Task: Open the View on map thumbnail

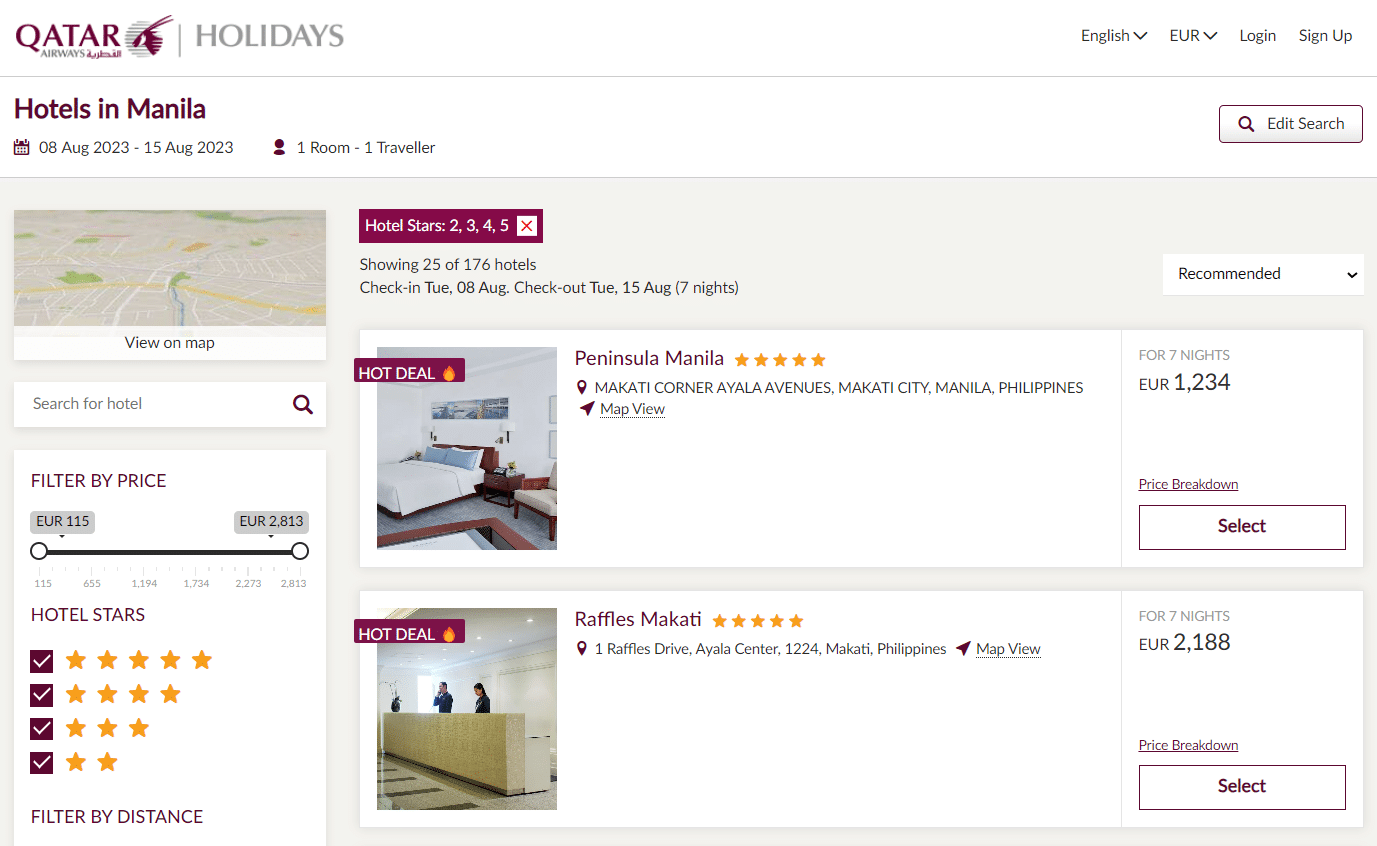Action: coord(170,285)
